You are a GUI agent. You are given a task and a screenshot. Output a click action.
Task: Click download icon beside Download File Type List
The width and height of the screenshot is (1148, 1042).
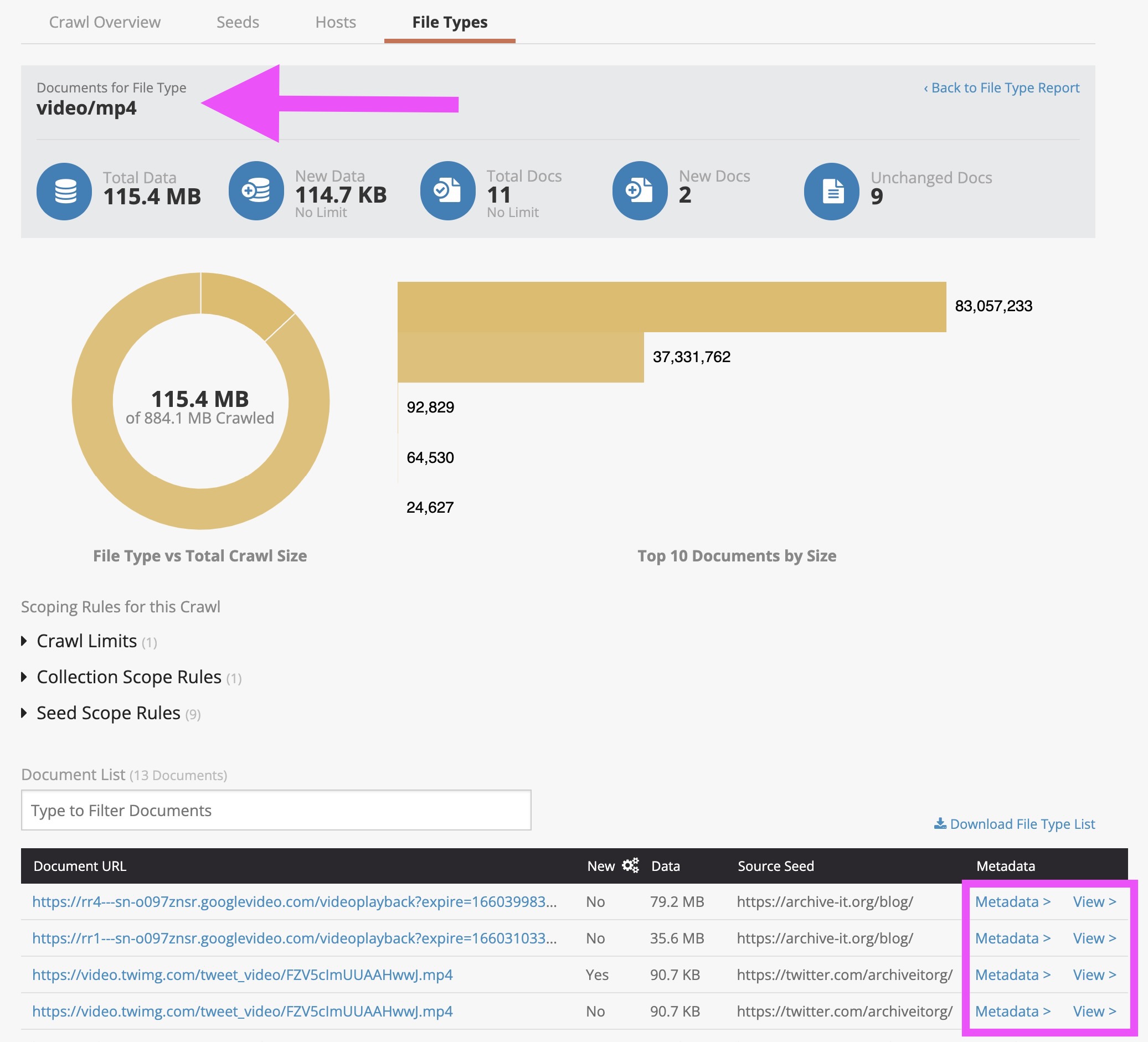(940, 824)
